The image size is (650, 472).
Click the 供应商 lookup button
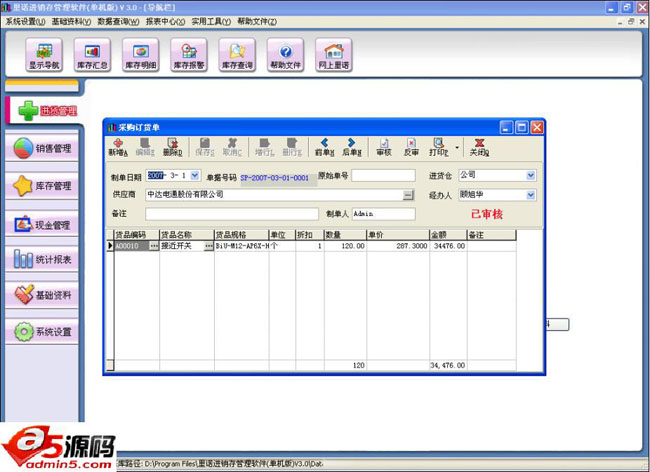[x=408, y=195]
